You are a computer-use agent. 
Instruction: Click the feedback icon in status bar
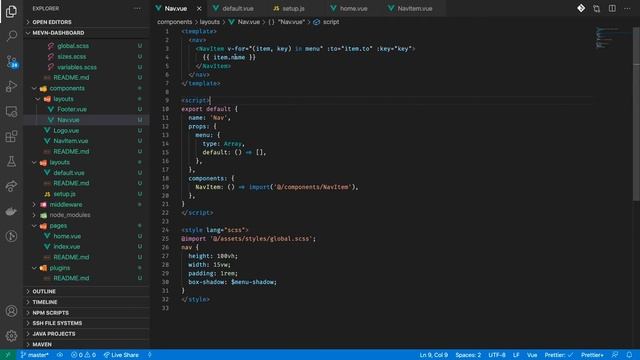pyautogui.click(x=615, y=355)
